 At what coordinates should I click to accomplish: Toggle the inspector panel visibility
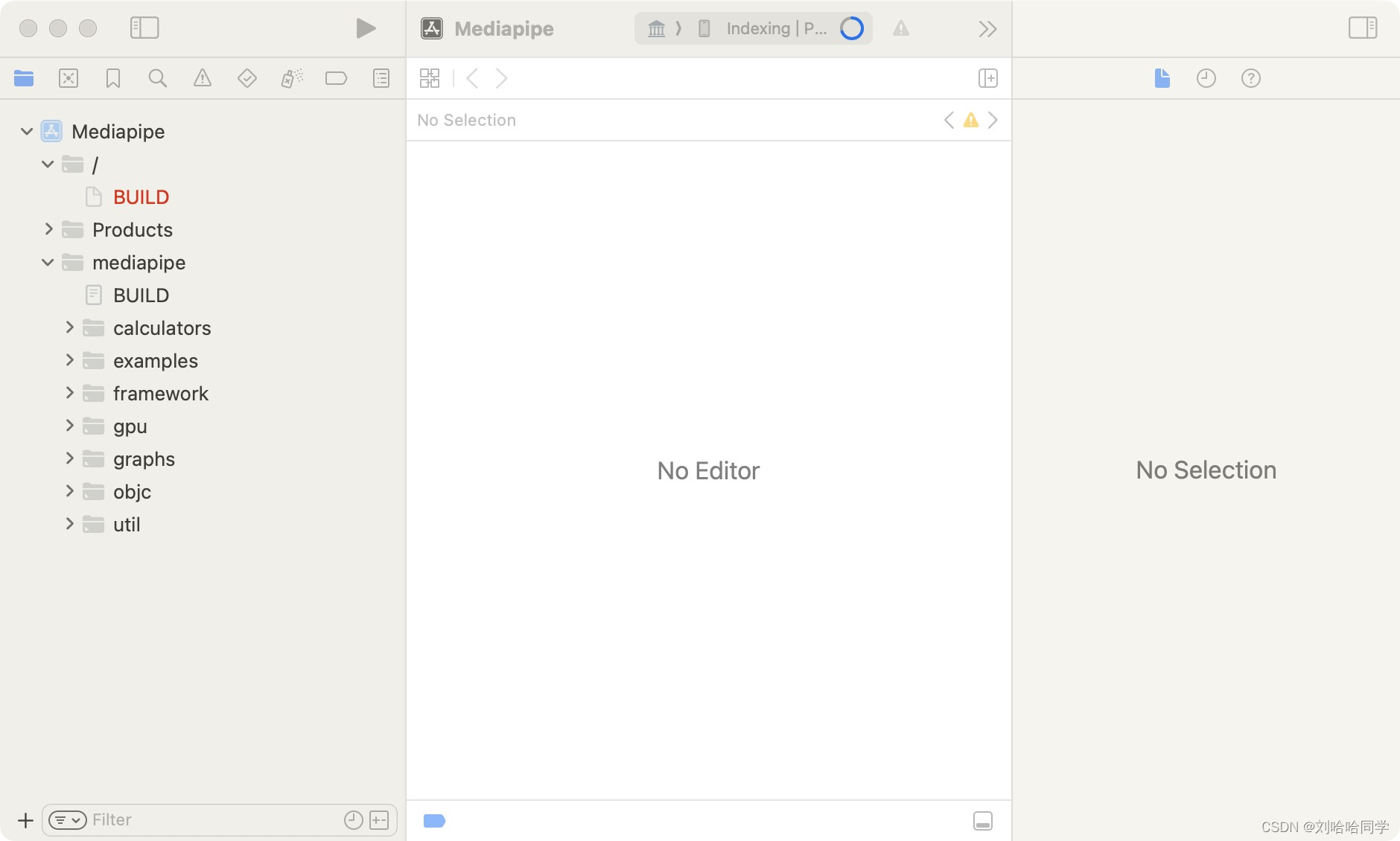point(1363,28)
